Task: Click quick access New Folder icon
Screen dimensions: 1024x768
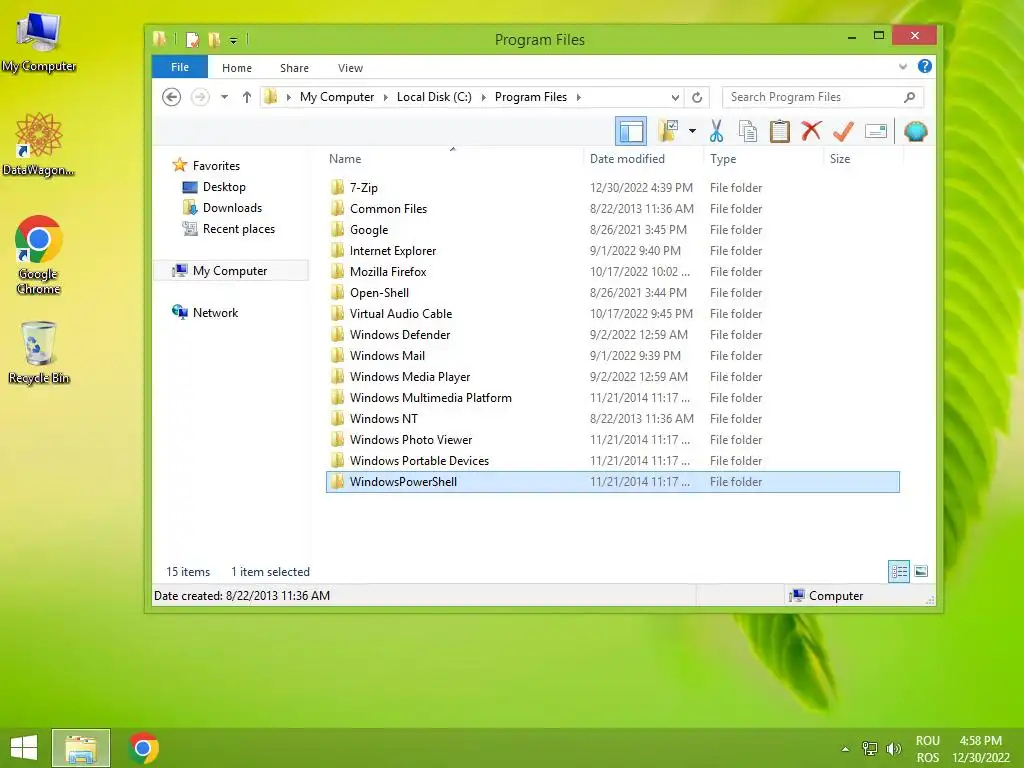Action: [x=214, y=40]
